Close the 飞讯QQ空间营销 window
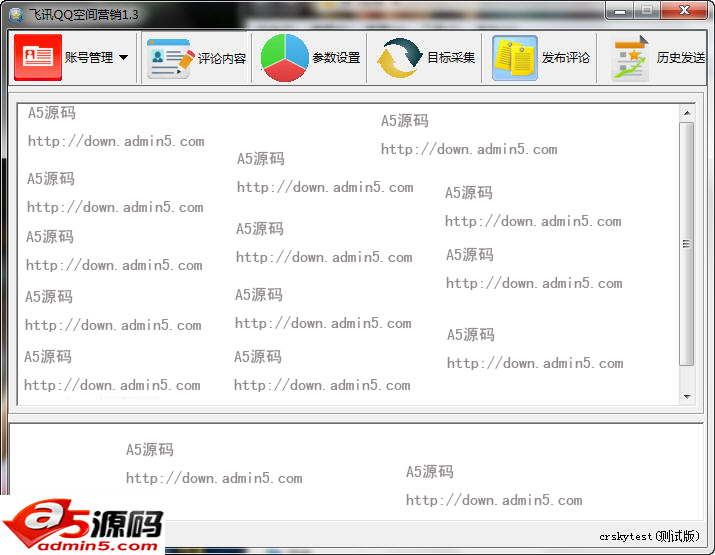The height and width of the screenshot is (555, 715). coord(684,11)
